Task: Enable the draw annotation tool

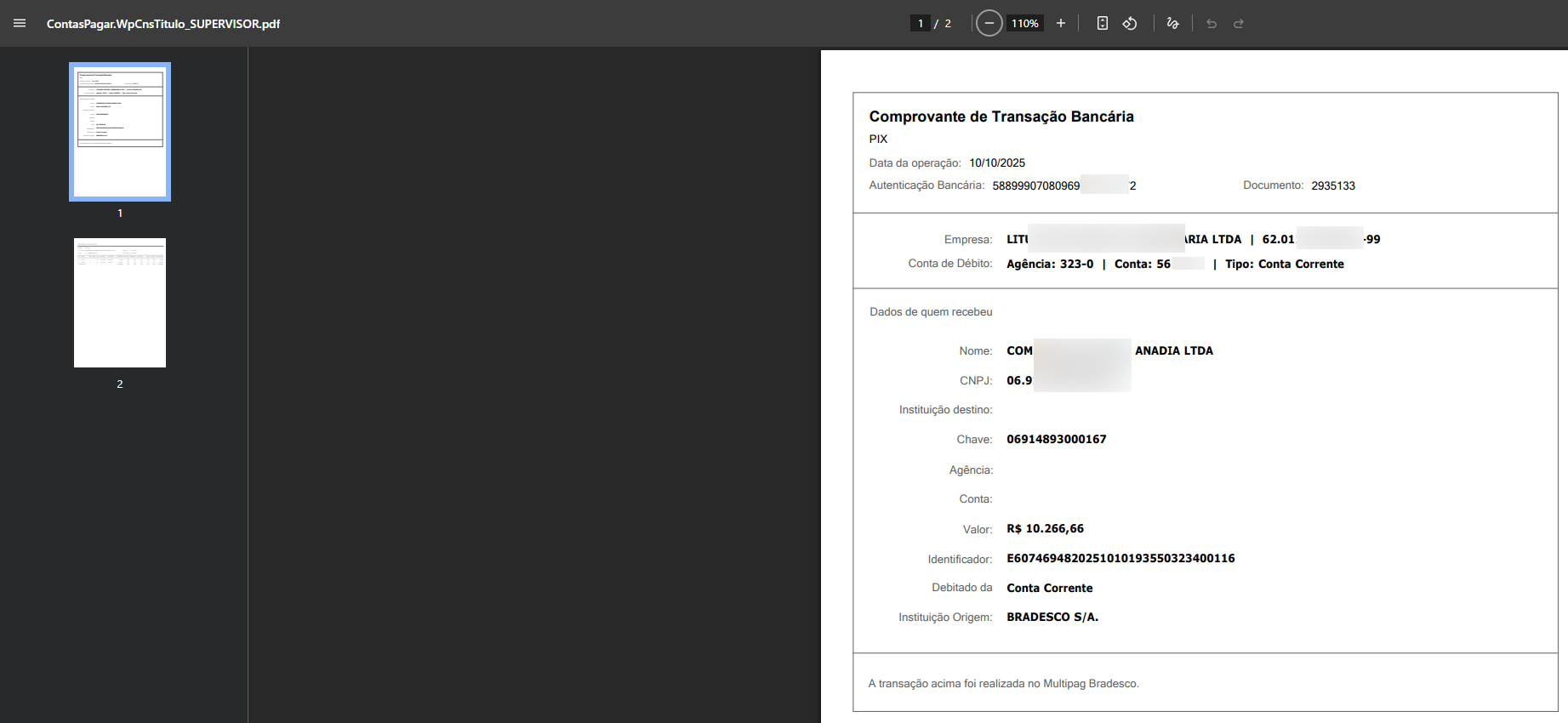Action: pos(1172,23)
